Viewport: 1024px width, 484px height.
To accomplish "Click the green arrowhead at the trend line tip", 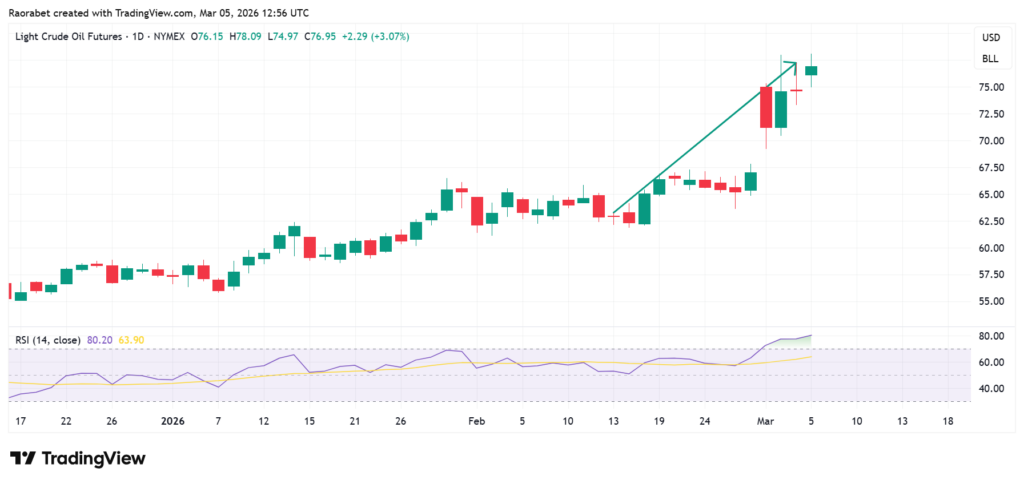I will pos(792,65).
